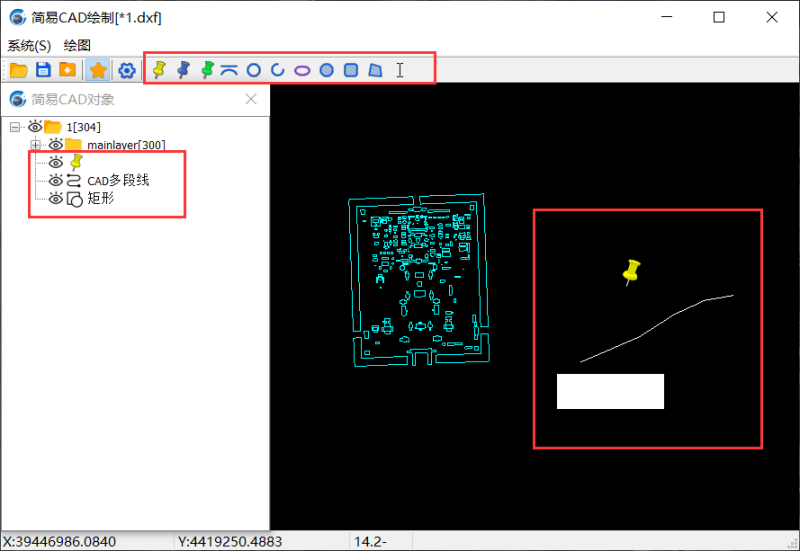800x551 pixels.
Task: Hide the mainlayer[300] layer
Action: pyautogui.click(x=56, y=144)
